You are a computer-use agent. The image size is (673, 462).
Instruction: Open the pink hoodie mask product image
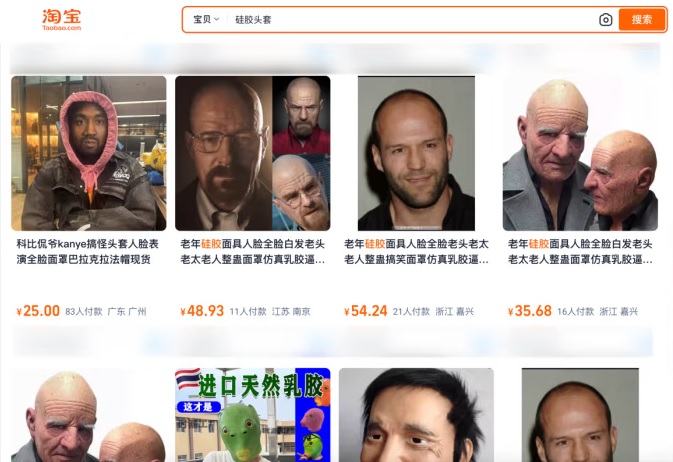(x=89, y=153)
